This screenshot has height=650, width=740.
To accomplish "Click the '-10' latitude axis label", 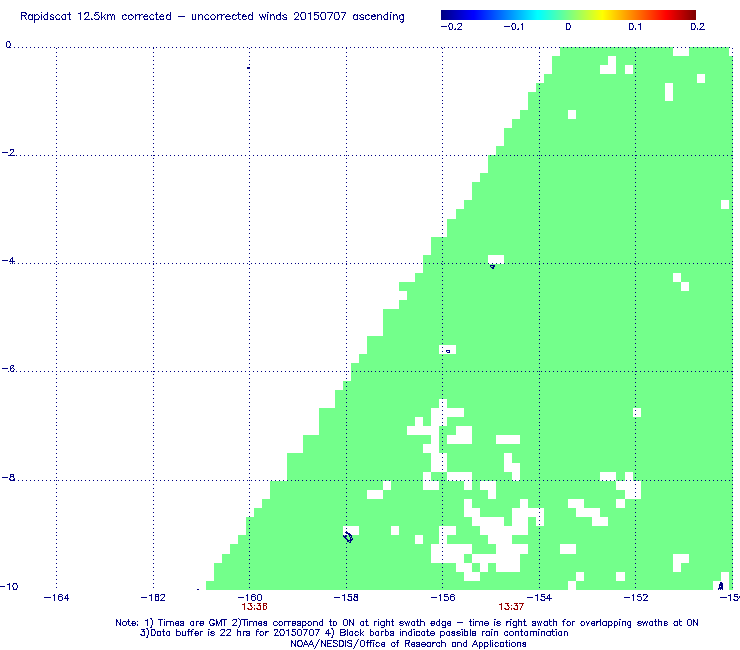I will click(x=9, y=586).
